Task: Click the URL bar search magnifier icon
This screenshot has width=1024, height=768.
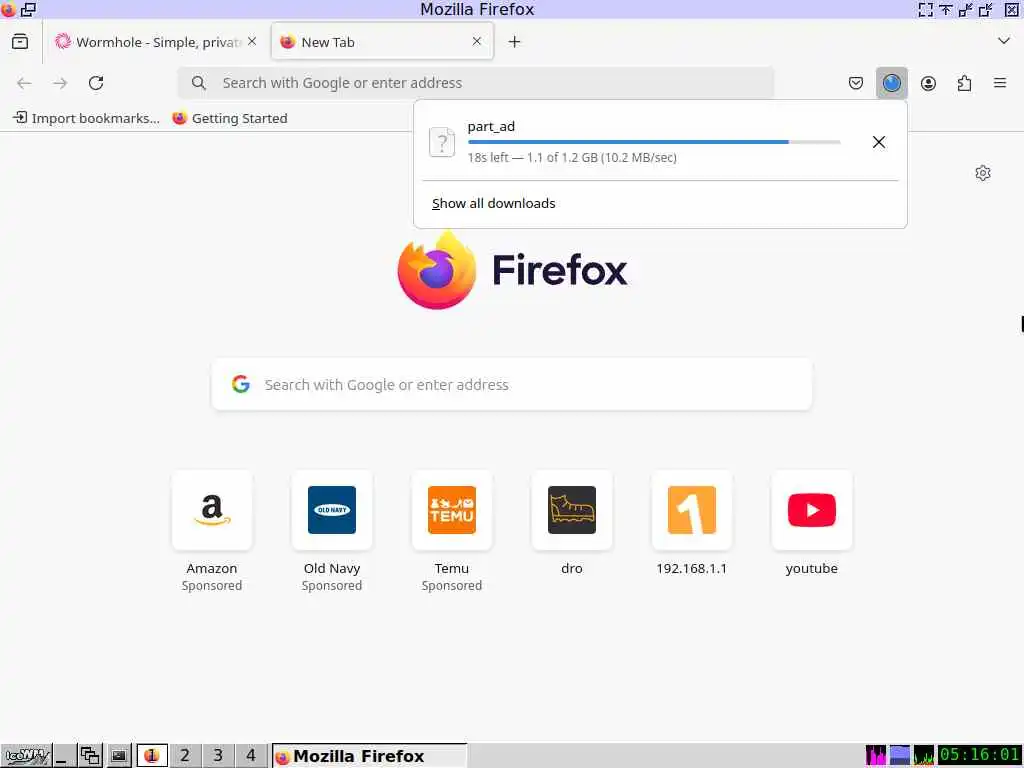Action: 199,83
